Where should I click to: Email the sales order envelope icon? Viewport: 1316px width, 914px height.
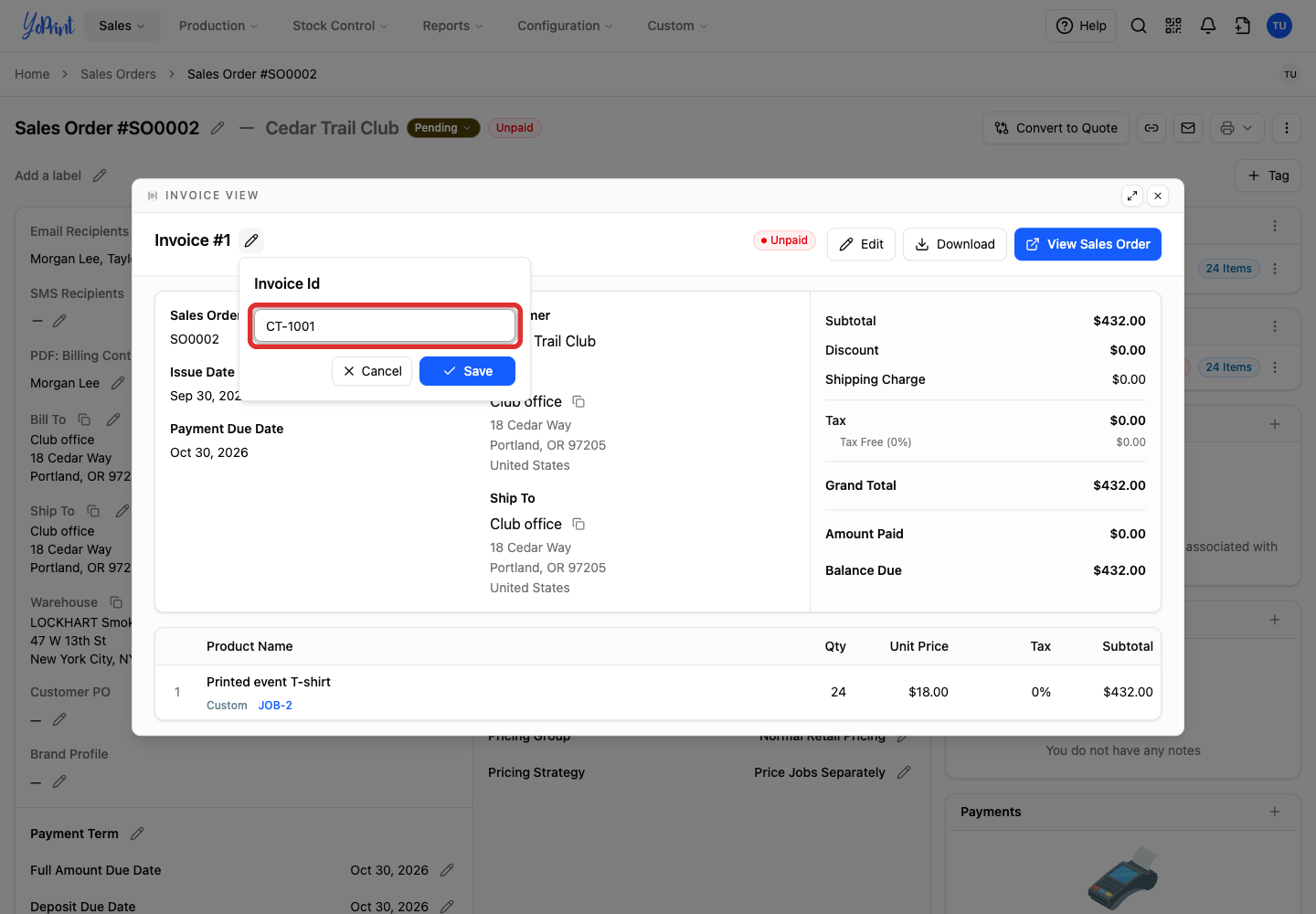(x=1188, y=128)
